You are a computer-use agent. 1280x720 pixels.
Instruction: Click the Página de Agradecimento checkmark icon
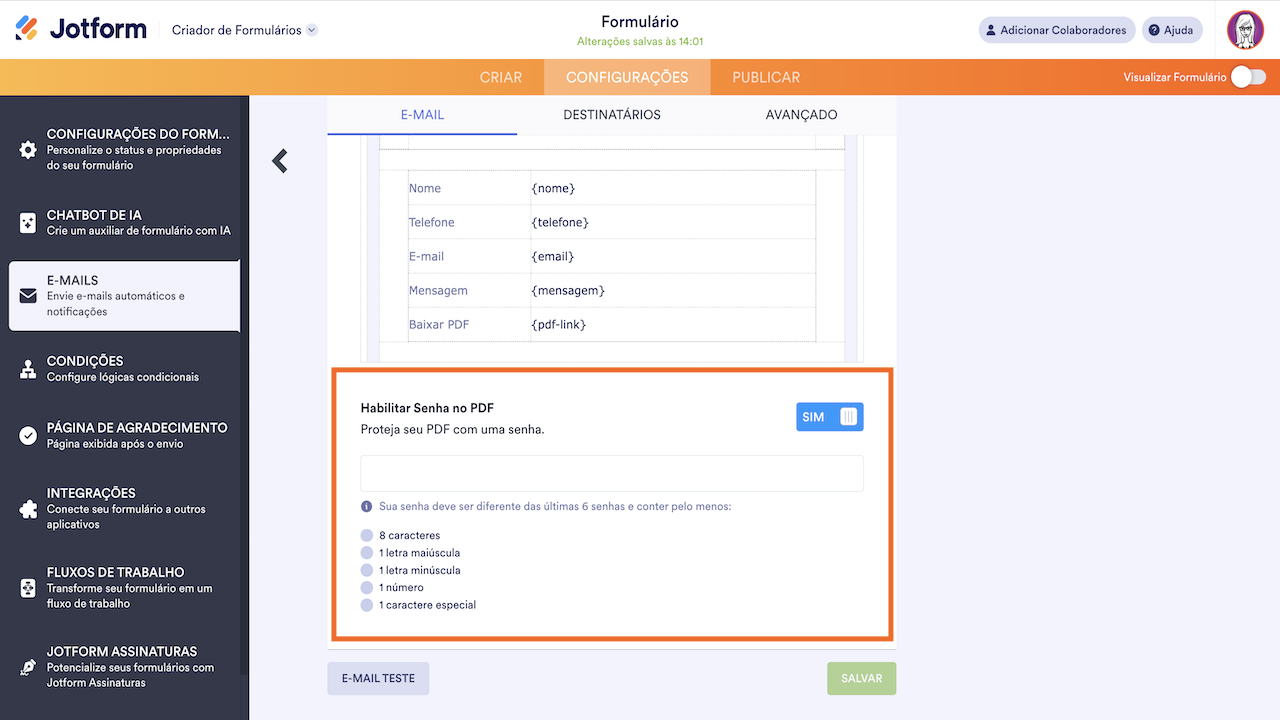click(x=28, y=435)
